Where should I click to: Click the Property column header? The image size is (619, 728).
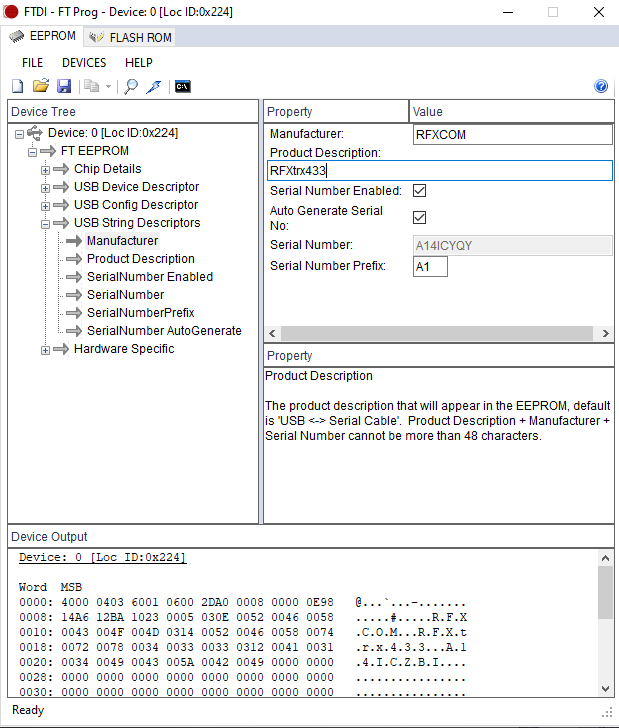336,111
